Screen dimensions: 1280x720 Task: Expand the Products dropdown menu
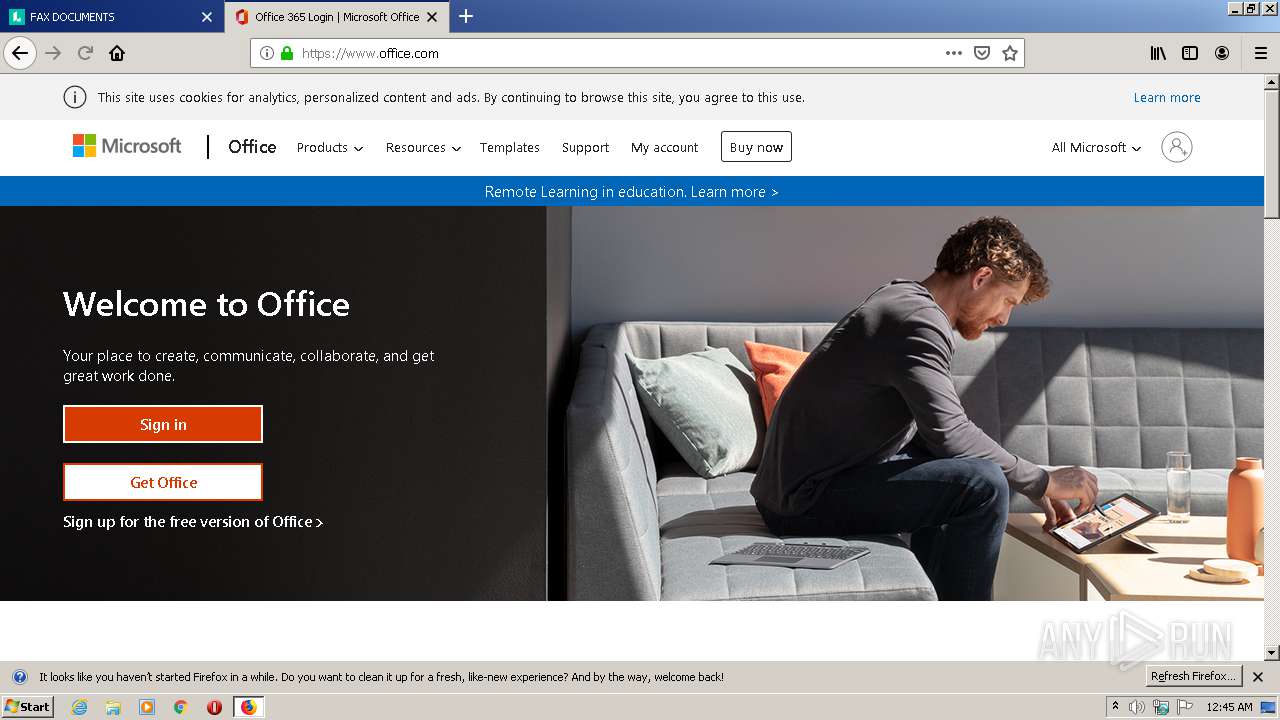pos(330,147)
